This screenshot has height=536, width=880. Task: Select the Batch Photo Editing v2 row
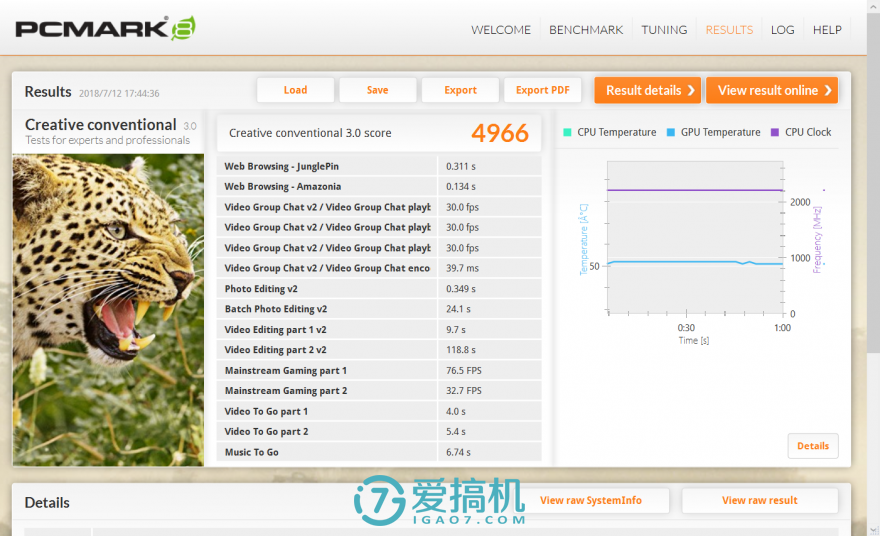coord(379,309)
